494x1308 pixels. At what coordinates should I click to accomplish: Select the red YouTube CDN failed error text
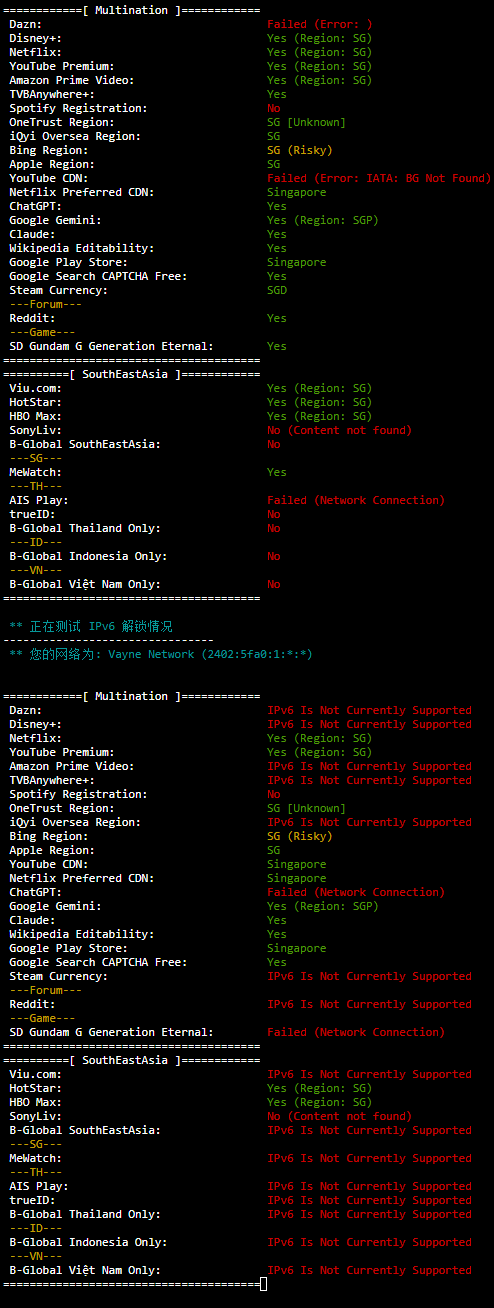pos(379,178)
